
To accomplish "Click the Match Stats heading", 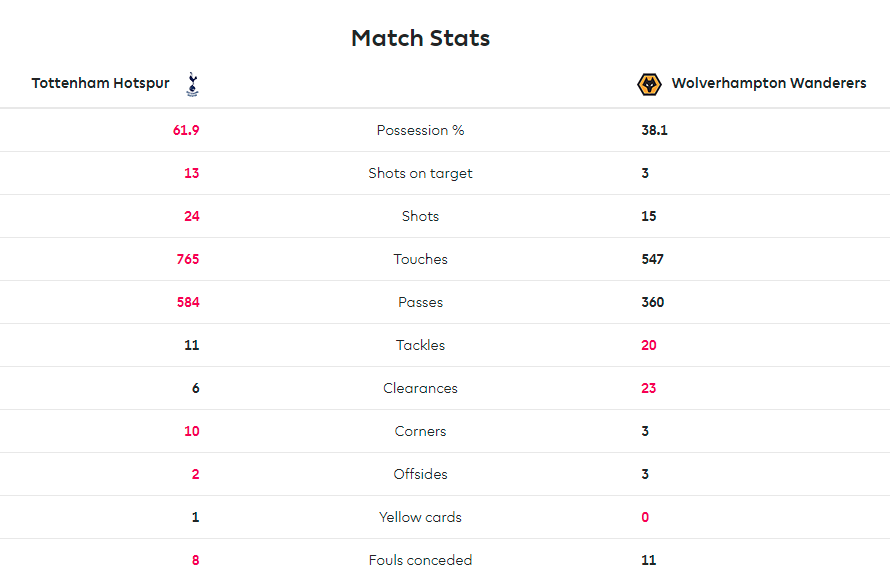I will click(x=420, y=39).
